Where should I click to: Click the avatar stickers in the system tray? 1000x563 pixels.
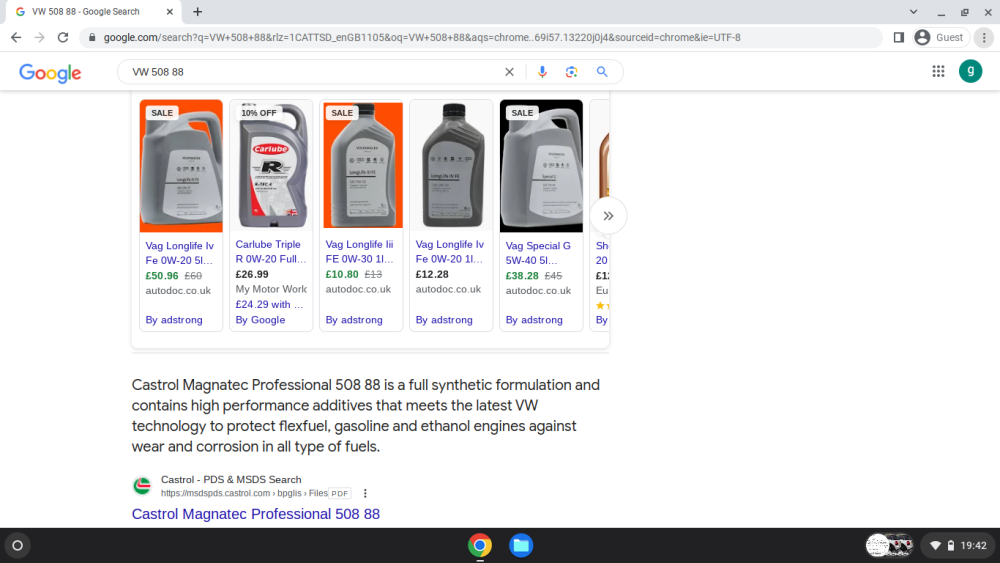click(x=889, y=546)
